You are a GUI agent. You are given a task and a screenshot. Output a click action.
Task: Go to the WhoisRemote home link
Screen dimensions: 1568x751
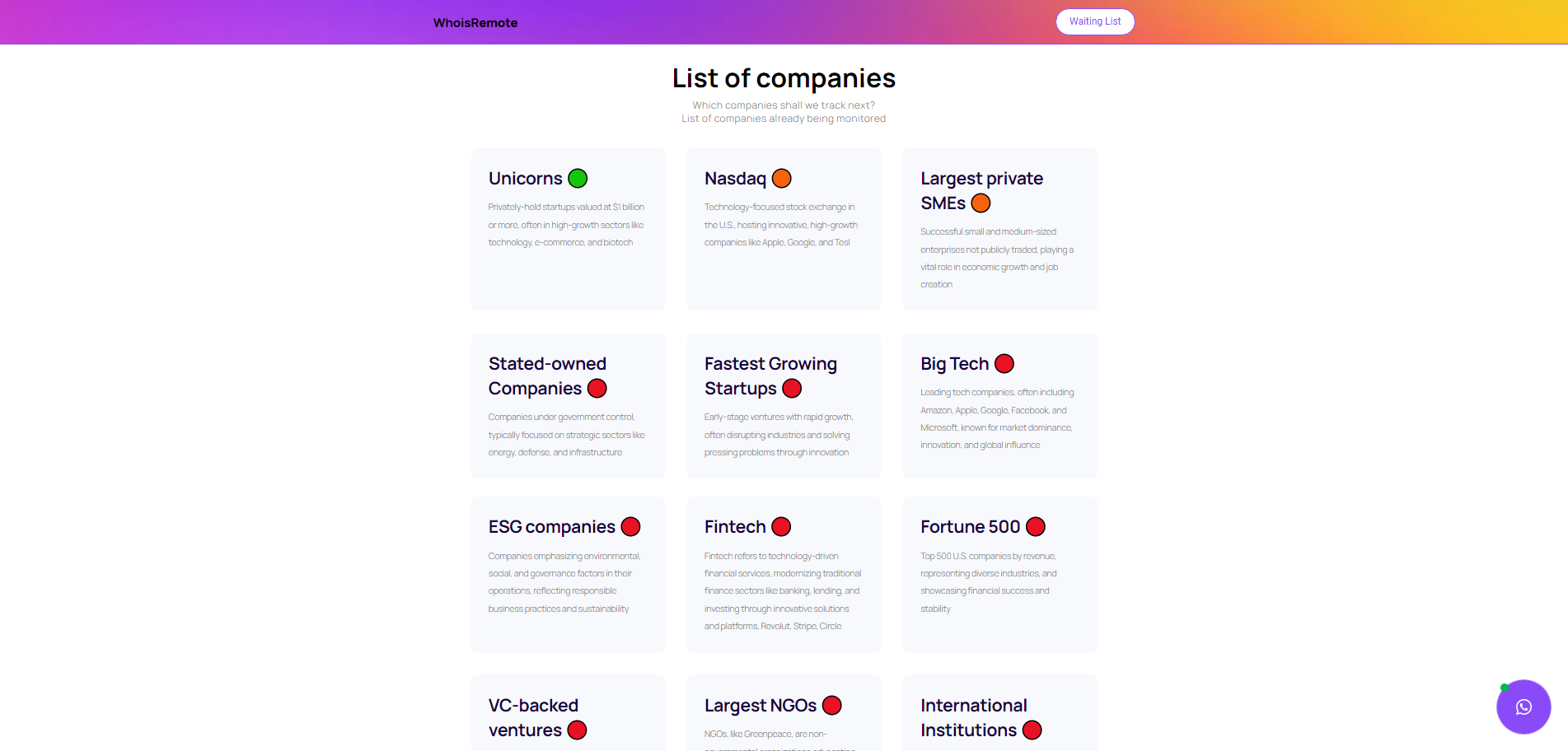click(x=475, y=23)
